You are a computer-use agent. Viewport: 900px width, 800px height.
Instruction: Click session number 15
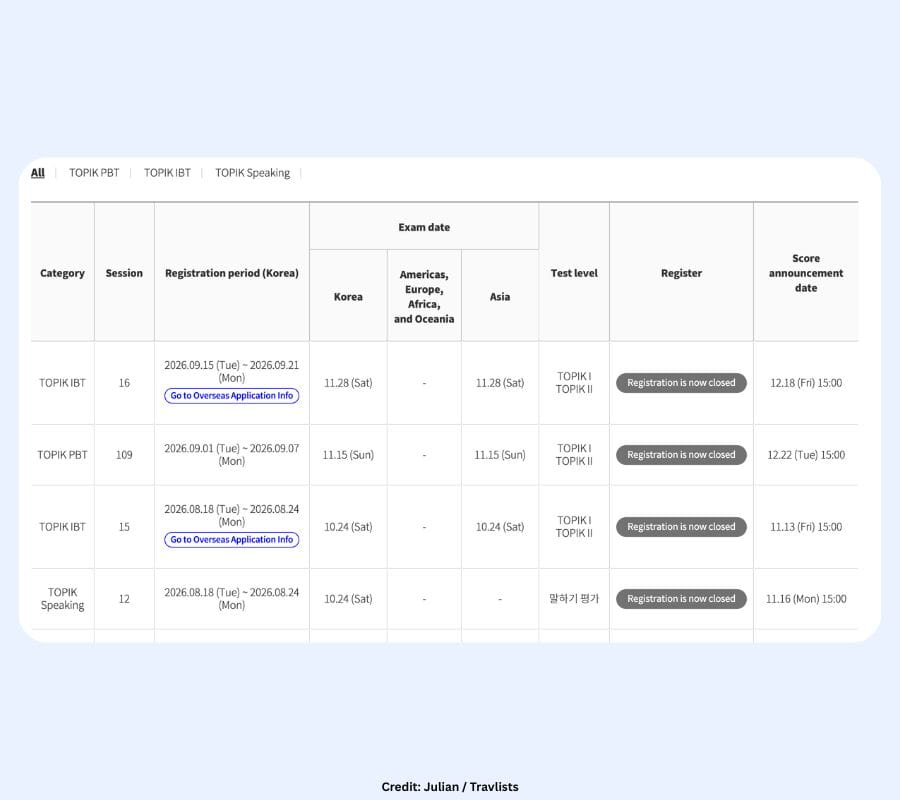(124, 527)
